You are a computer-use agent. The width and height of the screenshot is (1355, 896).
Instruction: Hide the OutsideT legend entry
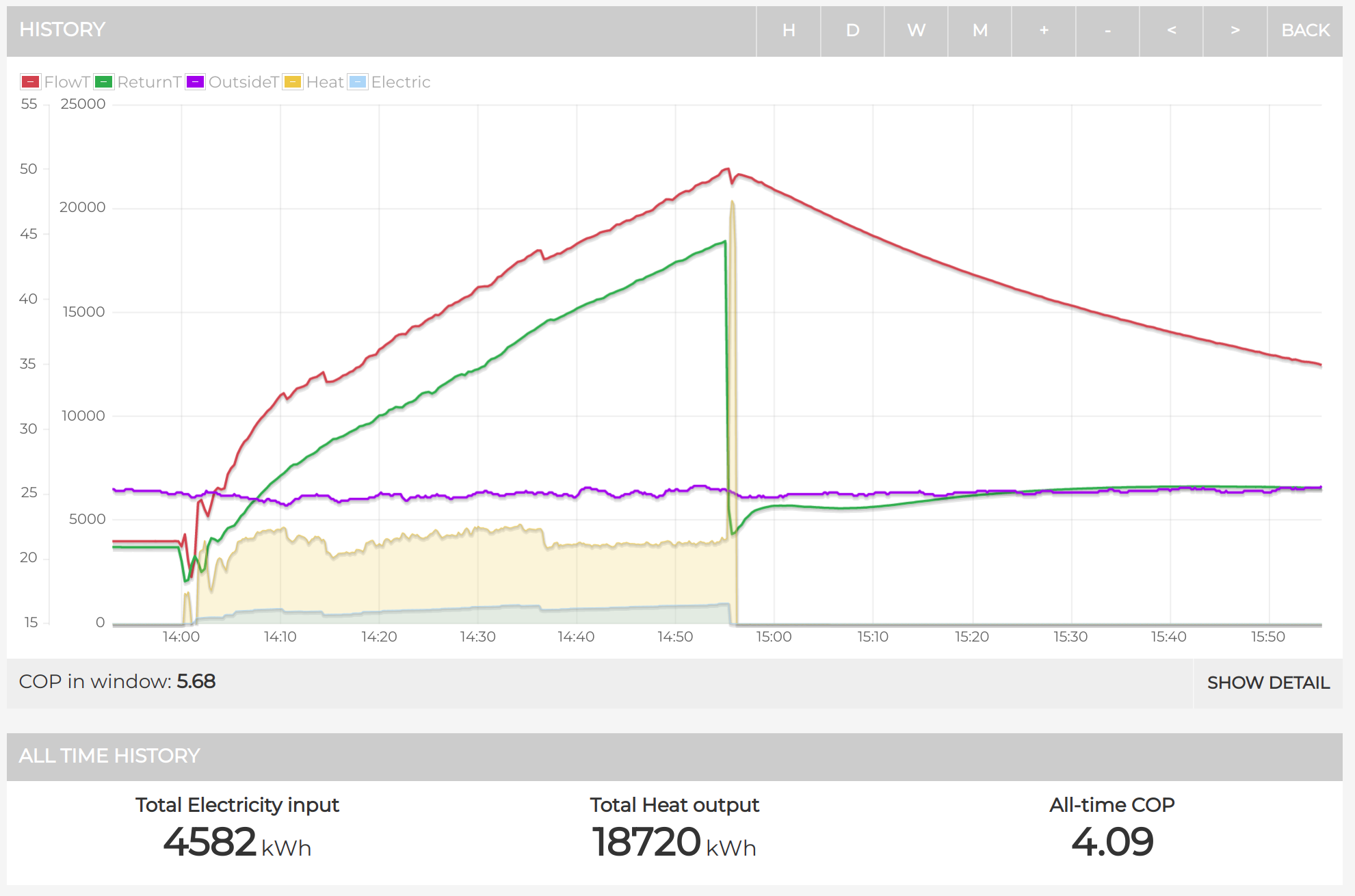(x=243, y=82)
